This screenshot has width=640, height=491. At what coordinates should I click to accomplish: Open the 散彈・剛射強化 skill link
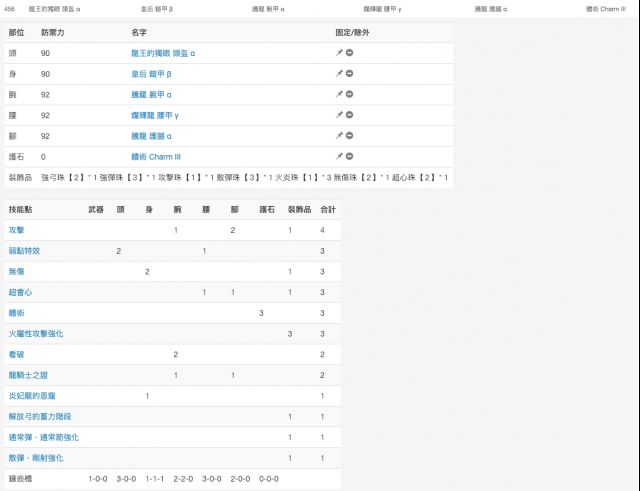pos(36,458)
